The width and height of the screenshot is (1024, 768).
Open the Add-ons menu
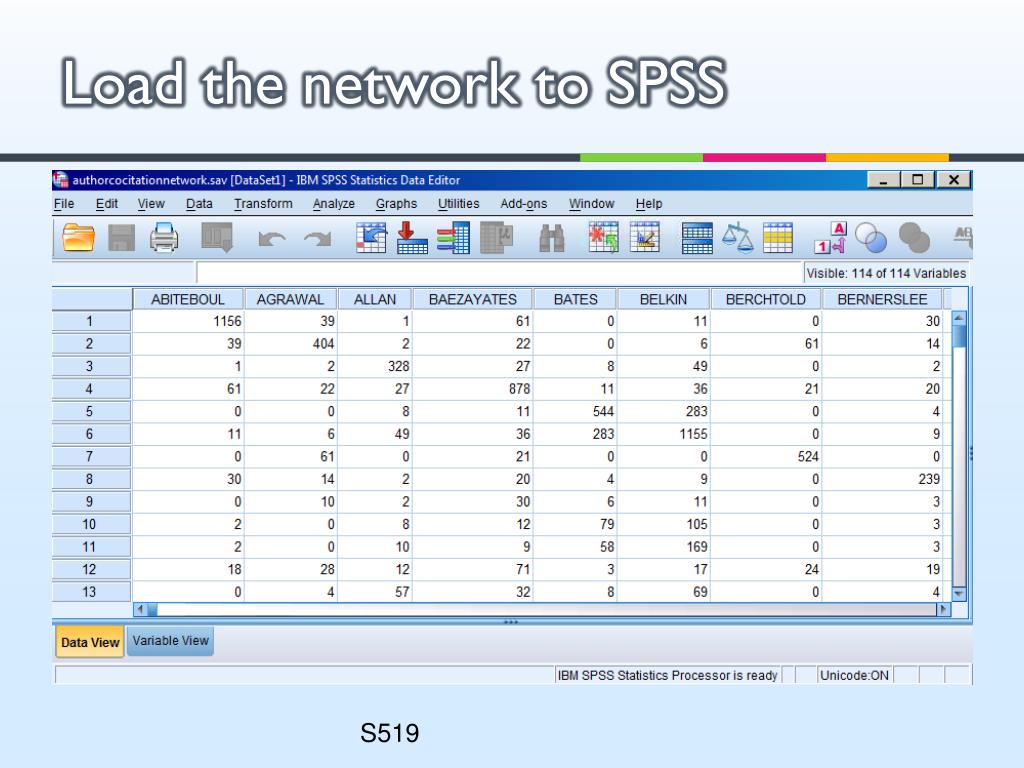(x=524, y=204)
